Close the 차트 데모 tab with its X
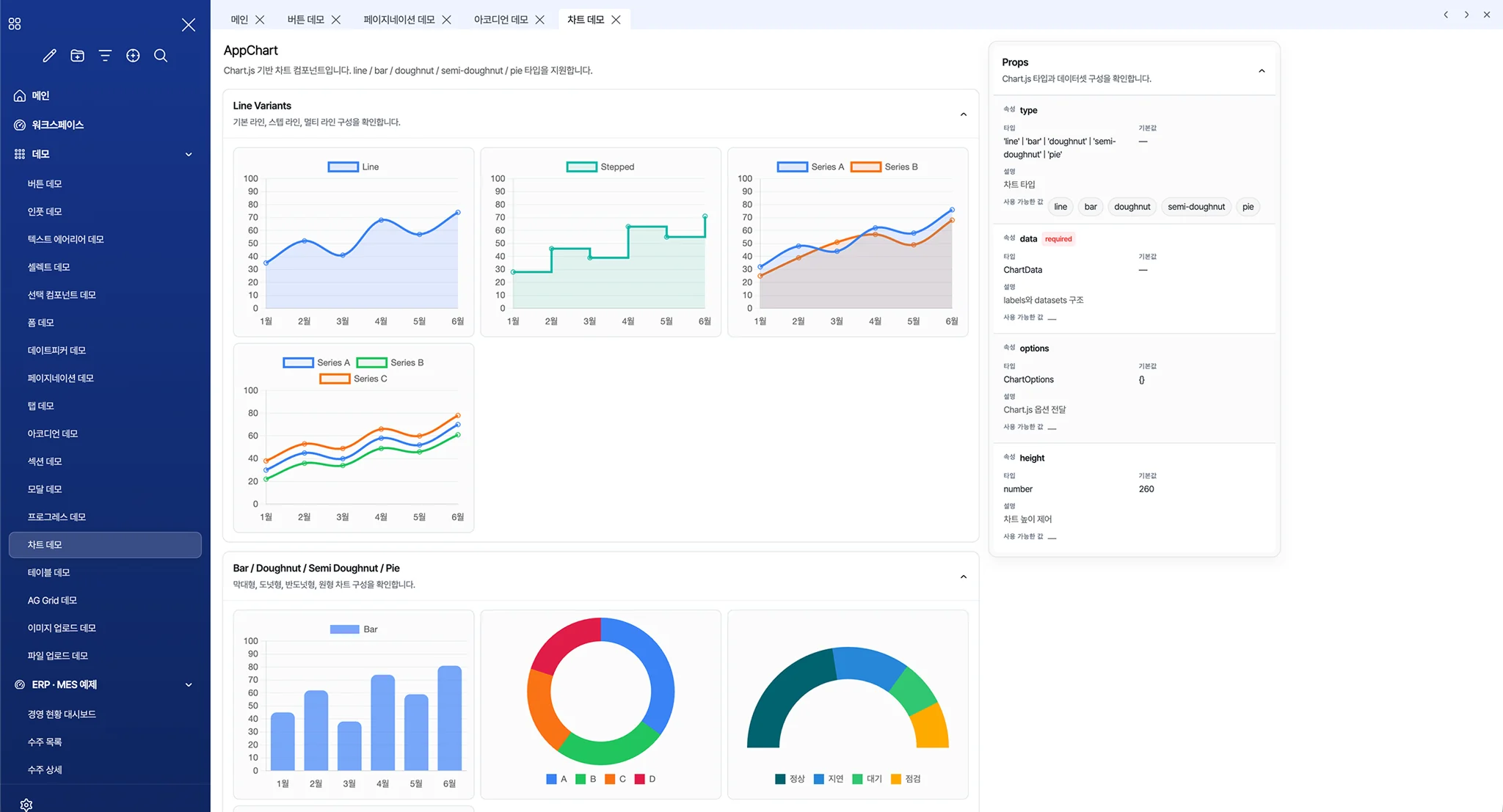This screenshot has width=1503, height=812. (x=616, y=20)
